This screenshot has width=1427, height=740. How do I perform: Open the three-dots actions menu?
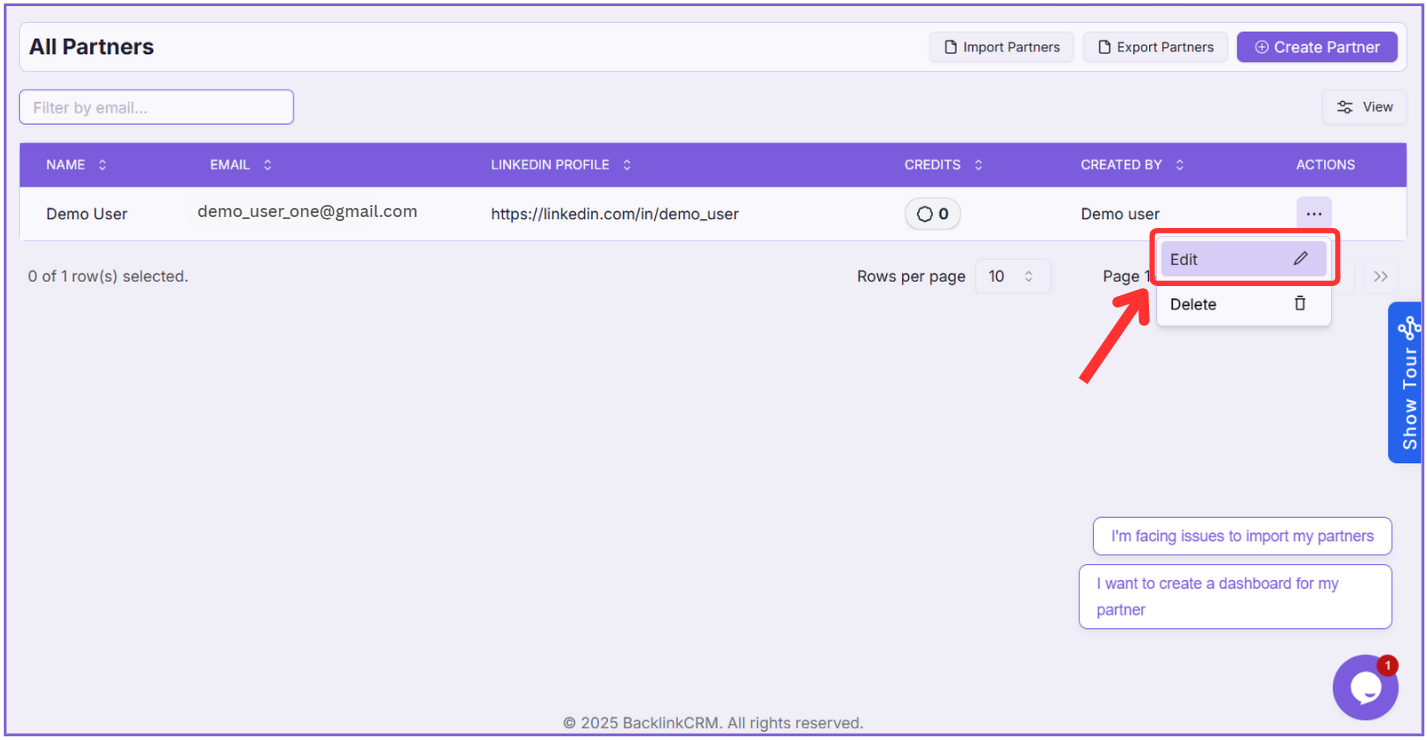pyautogui.click(x=1313, y=214)
